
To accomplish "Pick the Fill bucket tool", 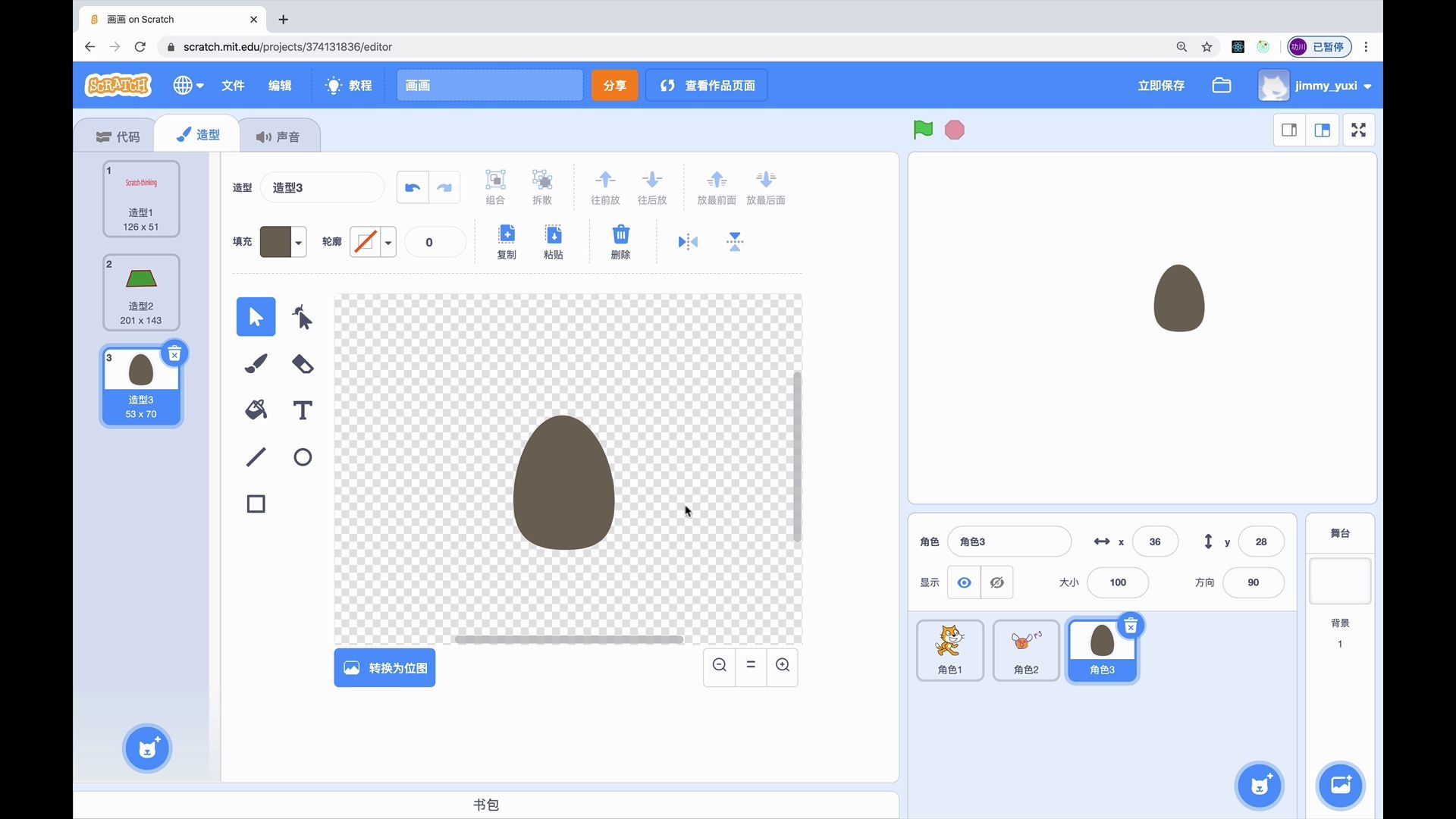I will click(256, 410).
